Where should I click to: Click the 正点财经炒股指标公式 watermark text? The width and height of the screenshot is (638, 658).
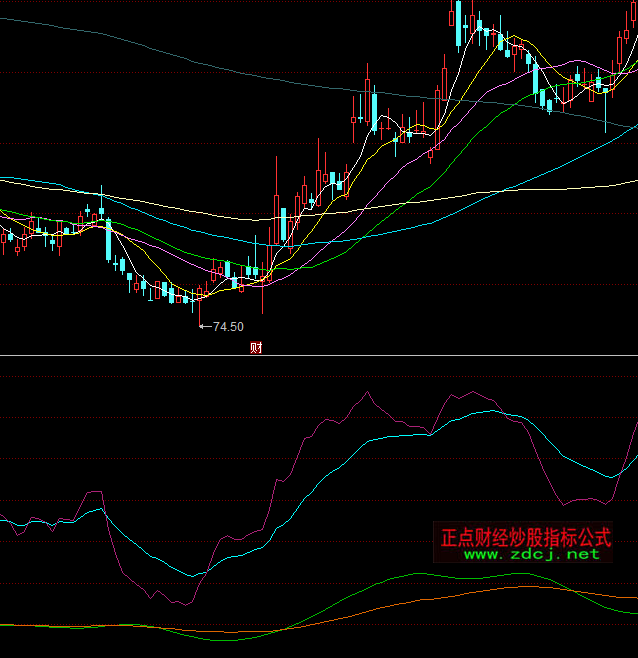pyautogui.click(x=526, y=536)
